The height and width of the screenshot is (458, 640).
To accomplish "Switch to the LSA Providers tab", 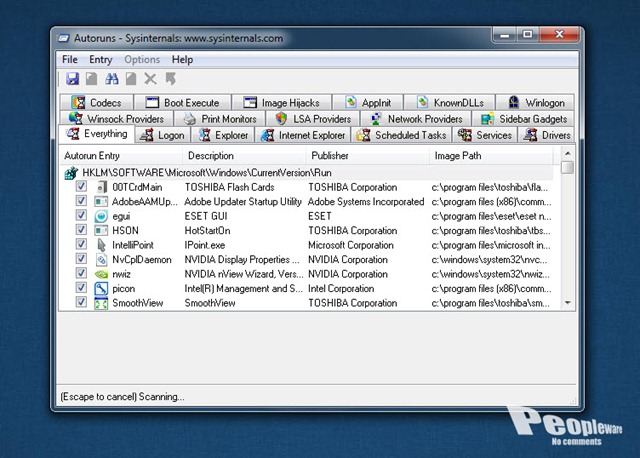I will (313, 119).
